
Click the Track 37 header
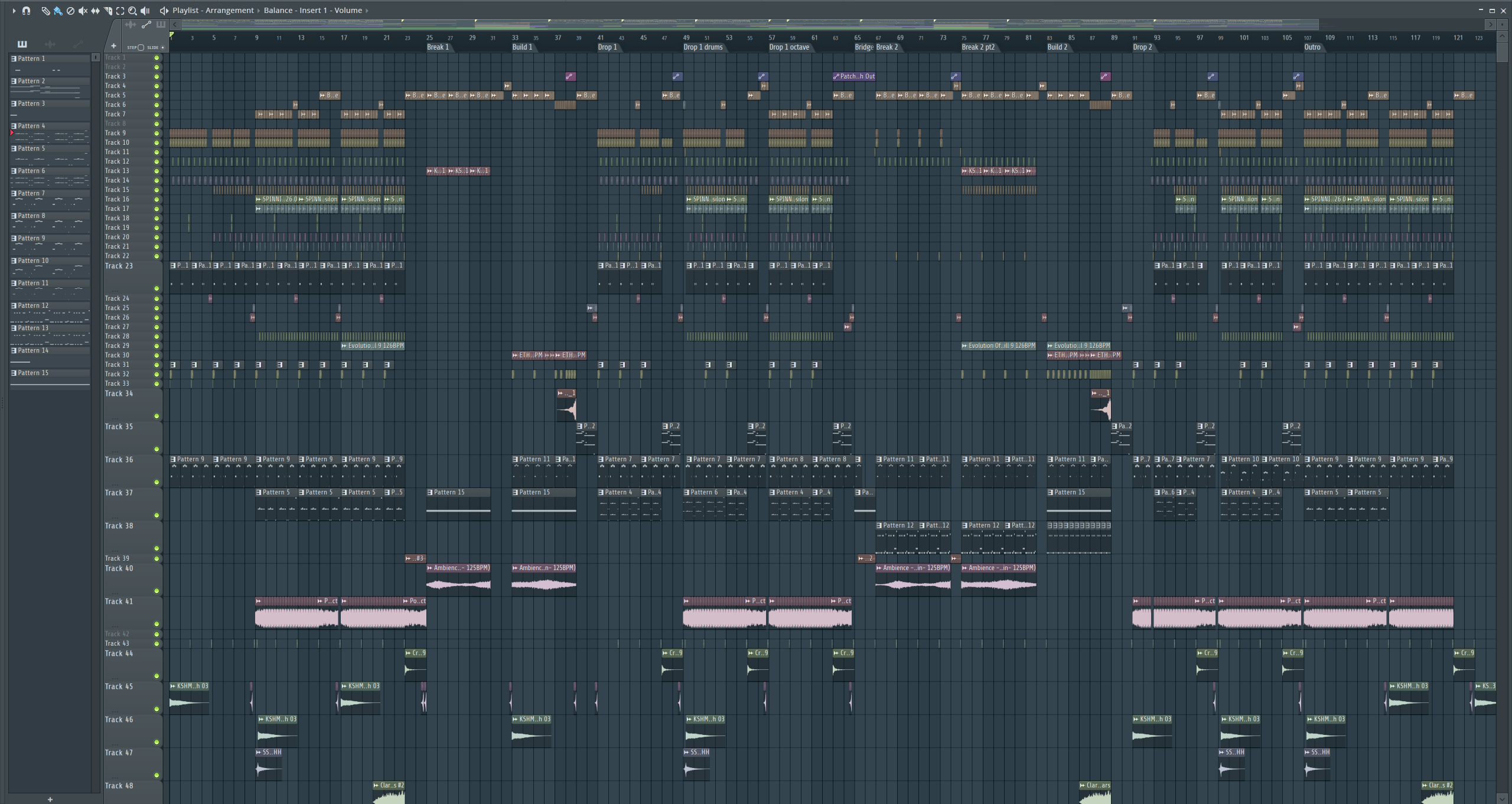(133, 504)
